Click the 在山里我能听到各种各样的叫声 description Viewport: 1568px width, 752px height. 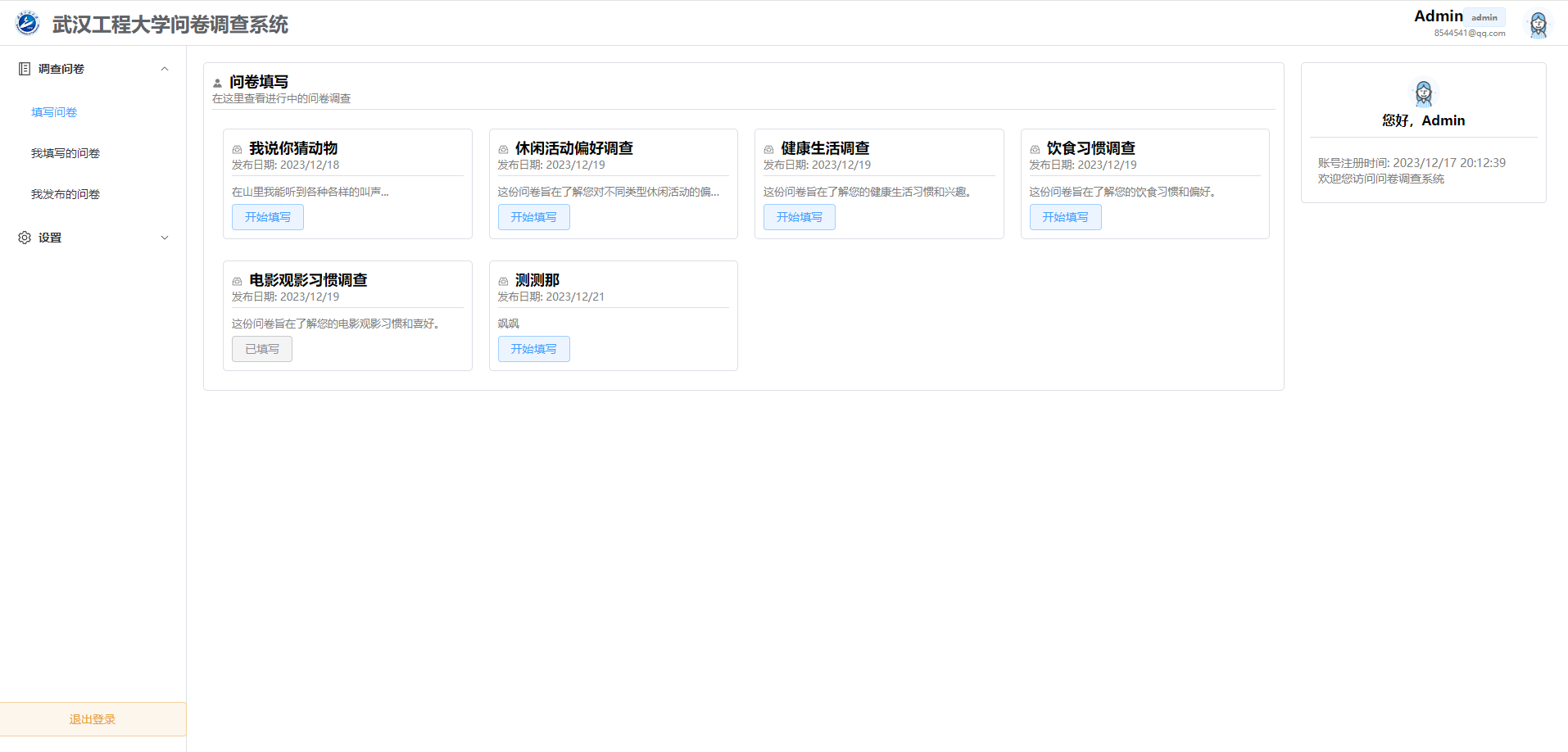click(x=310, y=192)
